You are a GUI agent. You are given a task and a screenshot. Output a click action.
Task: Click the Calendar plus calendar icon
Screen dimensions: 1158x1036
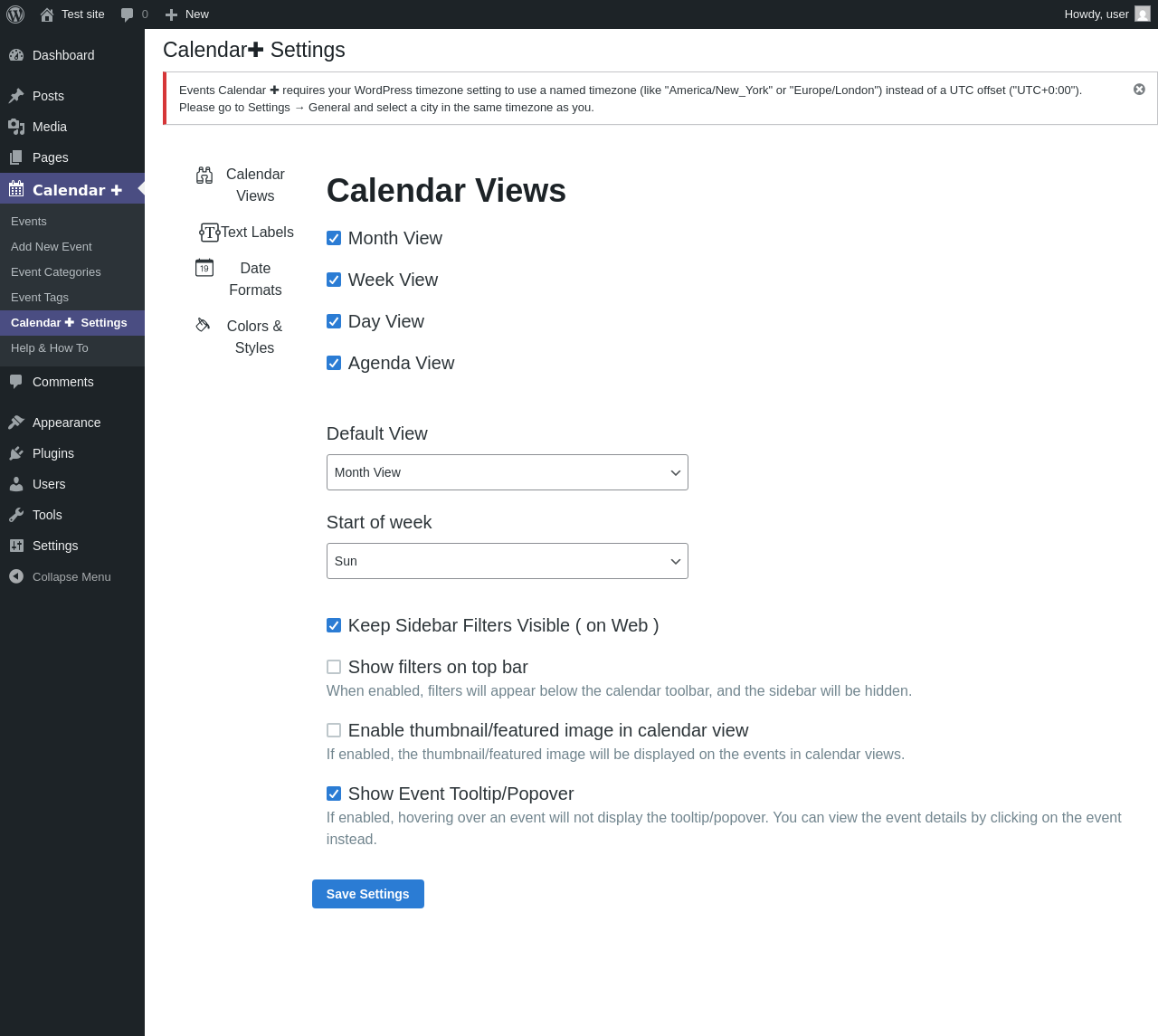(16, 189)
